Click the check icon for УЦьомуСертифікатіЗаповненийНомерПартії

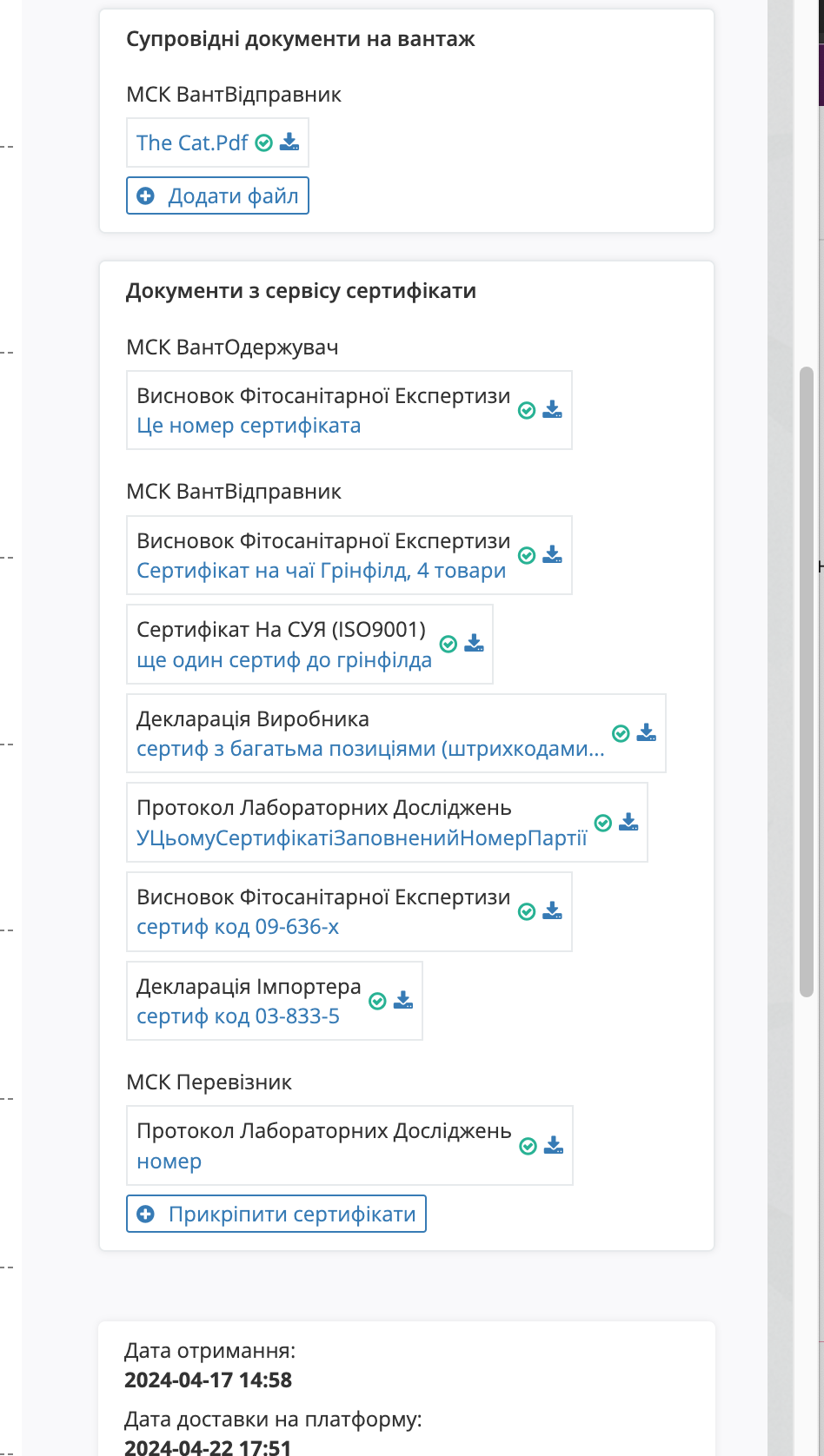click(603, 823)
